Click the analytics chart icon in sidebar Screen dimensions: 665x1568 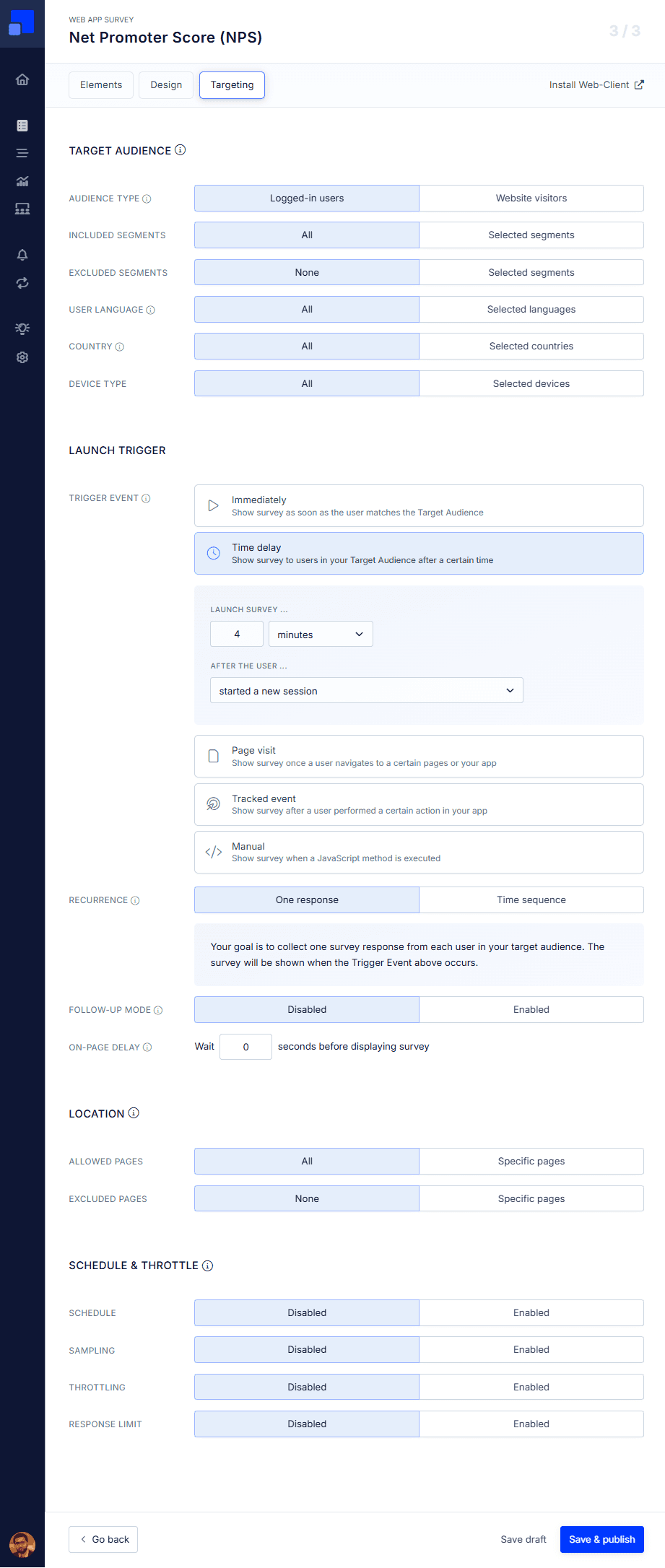pos(22,181)
